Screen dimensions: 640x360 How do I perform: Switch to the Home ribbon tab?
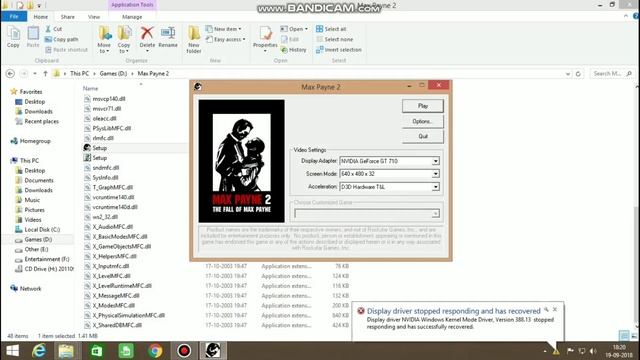click(40, 17)
